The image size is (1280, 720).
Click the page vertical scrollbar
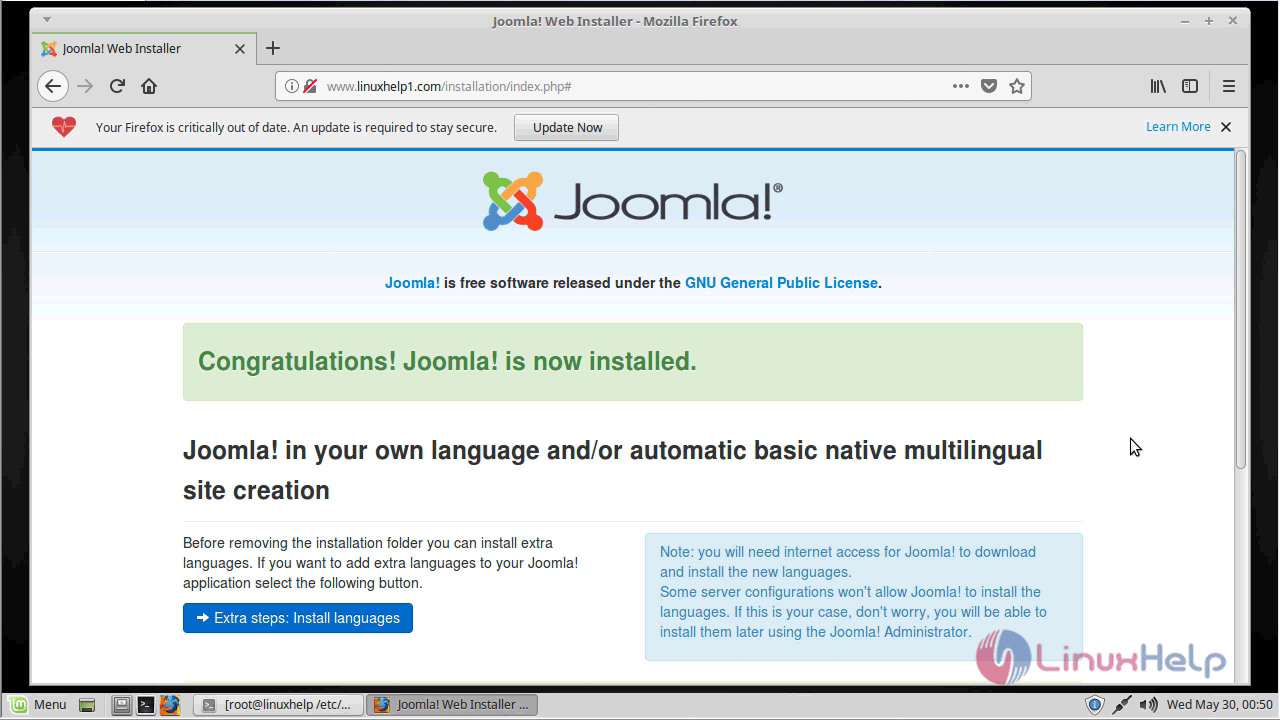pos(1241,310)
